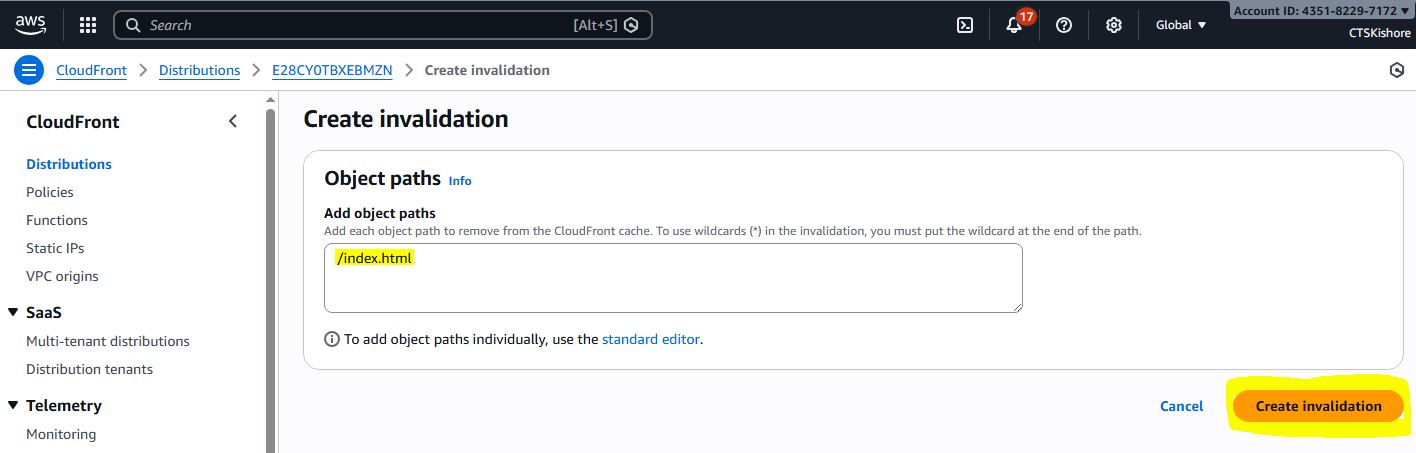The width and height of the screenshot is (1416, 453).
Task: Launch the CloudShell terminal icon
Action: tap(965, 25)
